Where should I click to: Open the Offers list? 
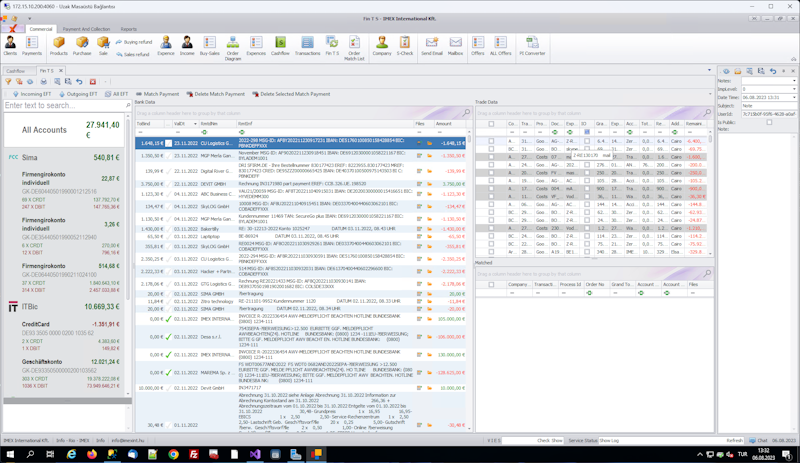pyautogui.click(x=478, y=45)
